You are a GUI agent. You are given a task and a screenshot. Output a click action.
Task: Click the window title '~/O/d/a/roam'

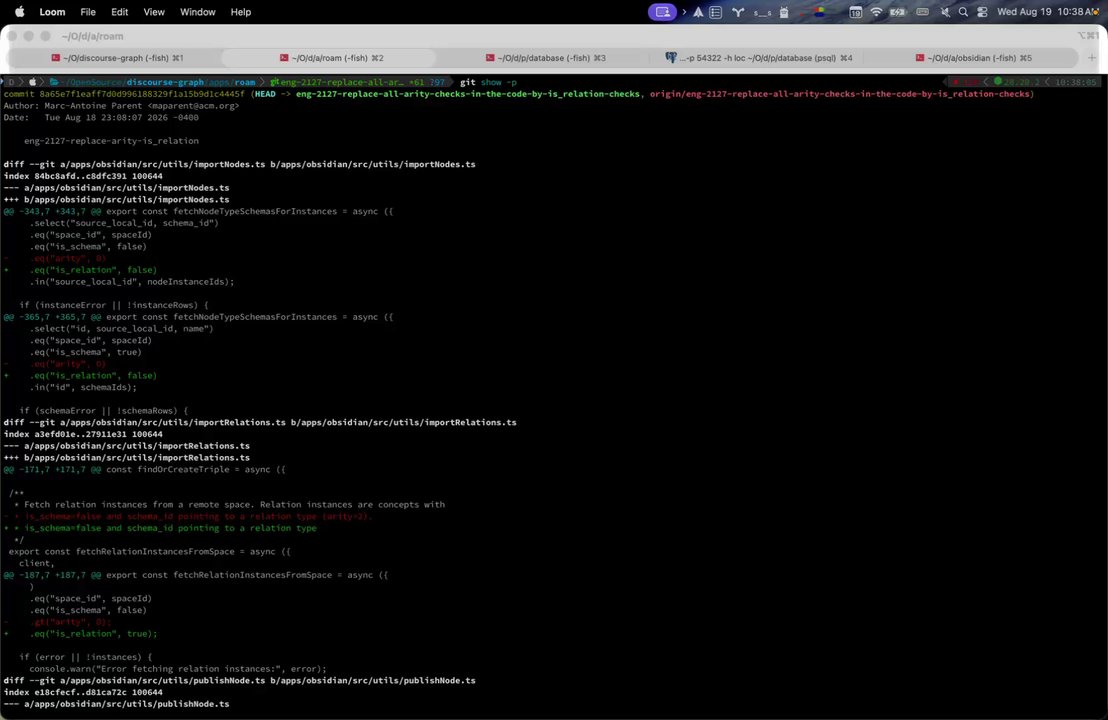pyautogui.click(x=92, y=36)
